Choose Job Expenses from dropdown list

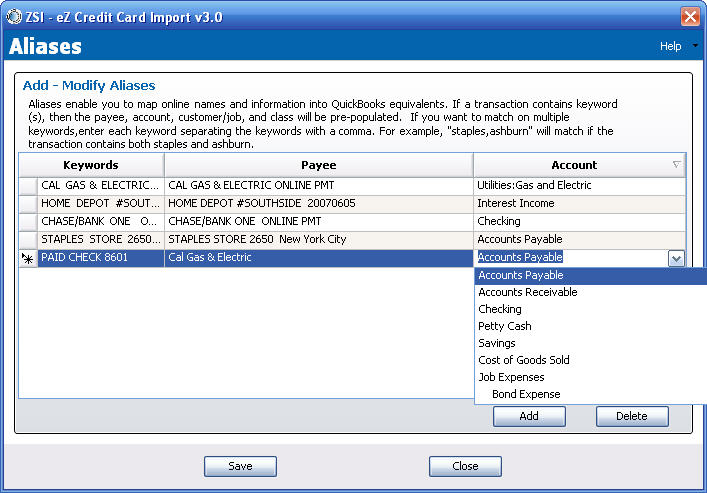(x=591, y=378)
